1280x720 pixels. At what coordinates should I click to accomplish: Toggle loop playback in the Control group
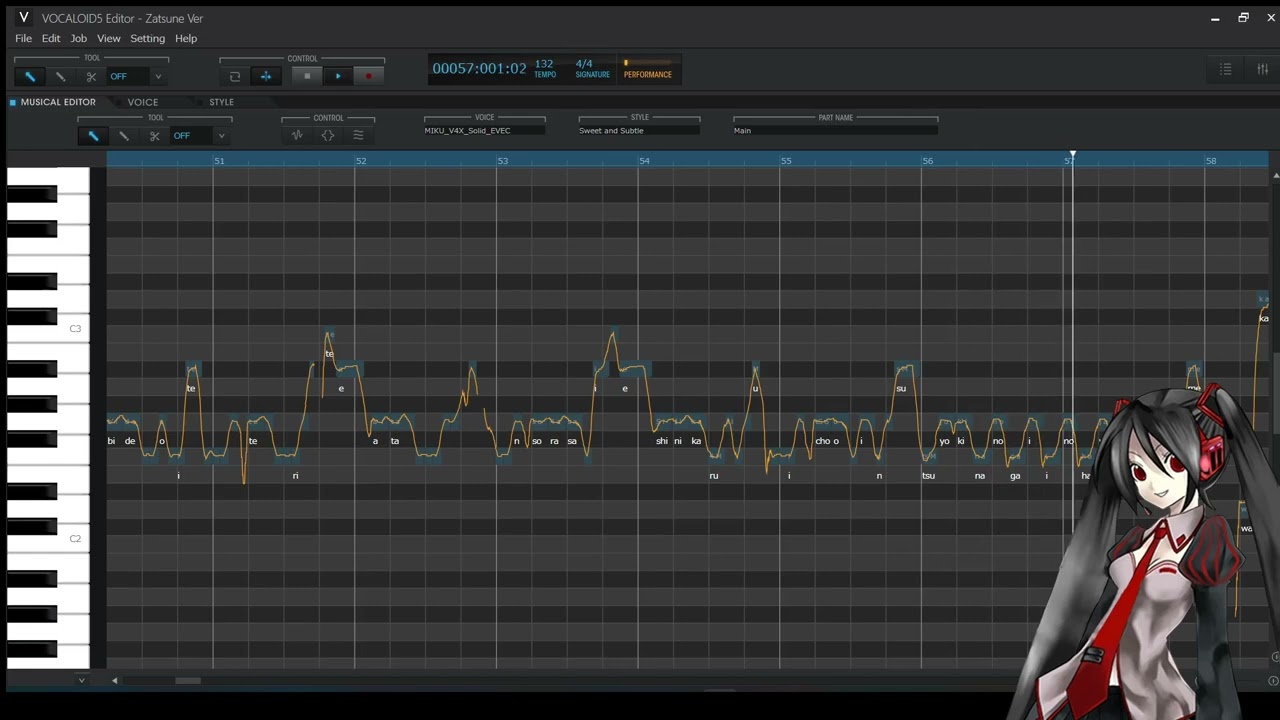click(x=235, y=77)
